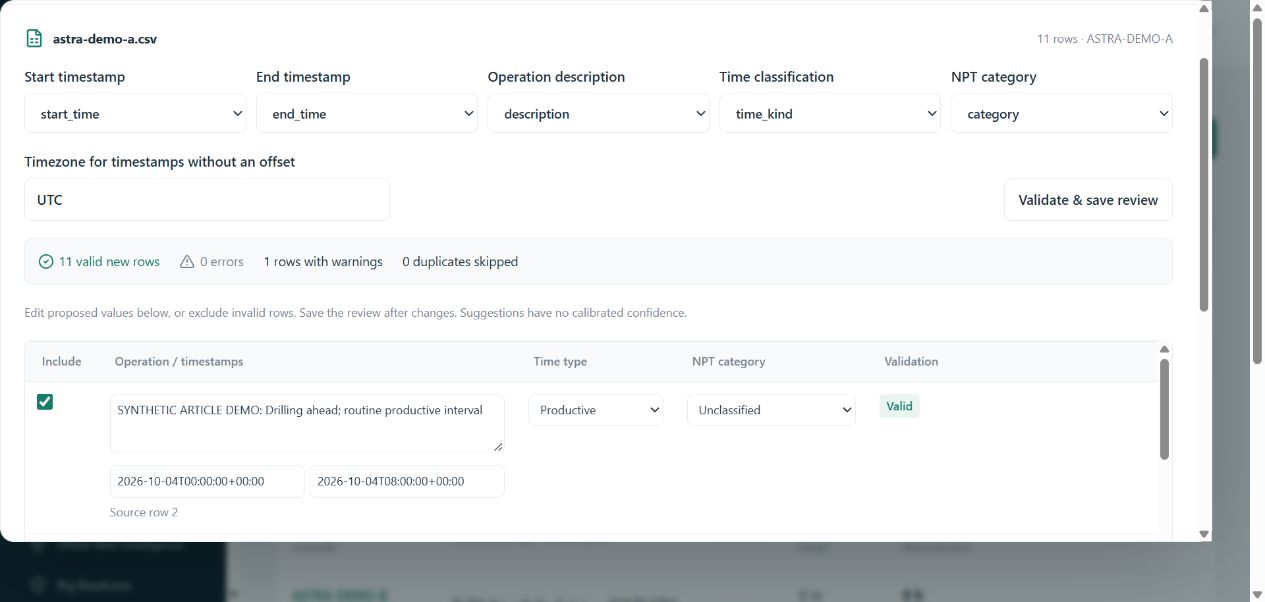The image size is (1265, 602).
Task: Click the Time type column header
Action: pyautogui.click(x=560, y=361)
